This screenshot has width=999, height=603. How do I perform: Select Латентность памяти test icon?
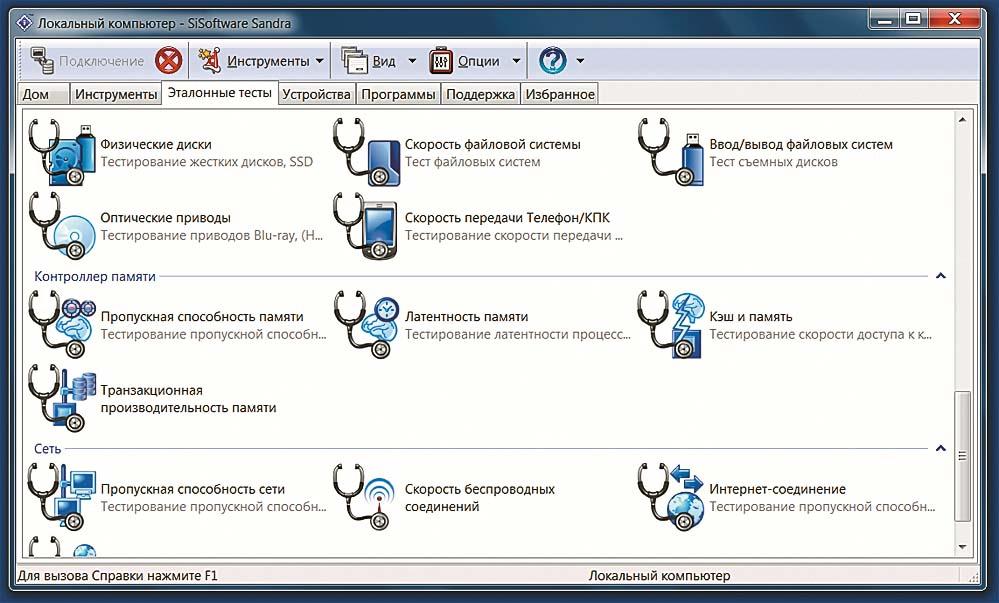click(x=366, y=325)
